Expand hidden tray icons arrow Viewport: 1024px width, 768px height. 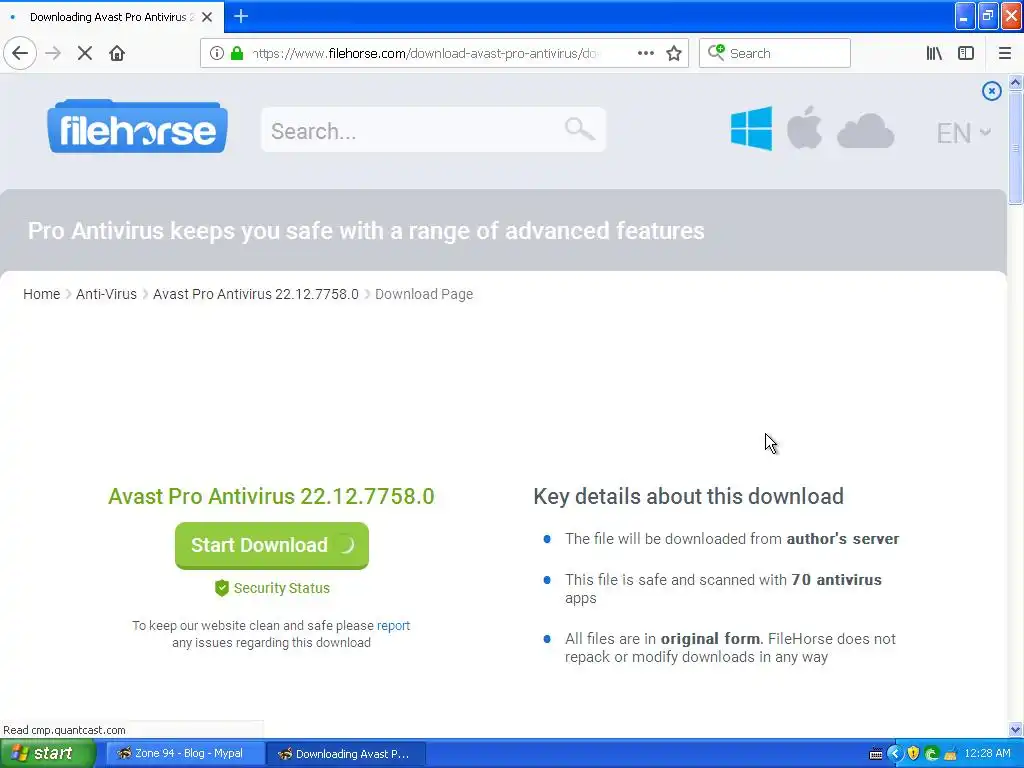[x=894, y=754]
